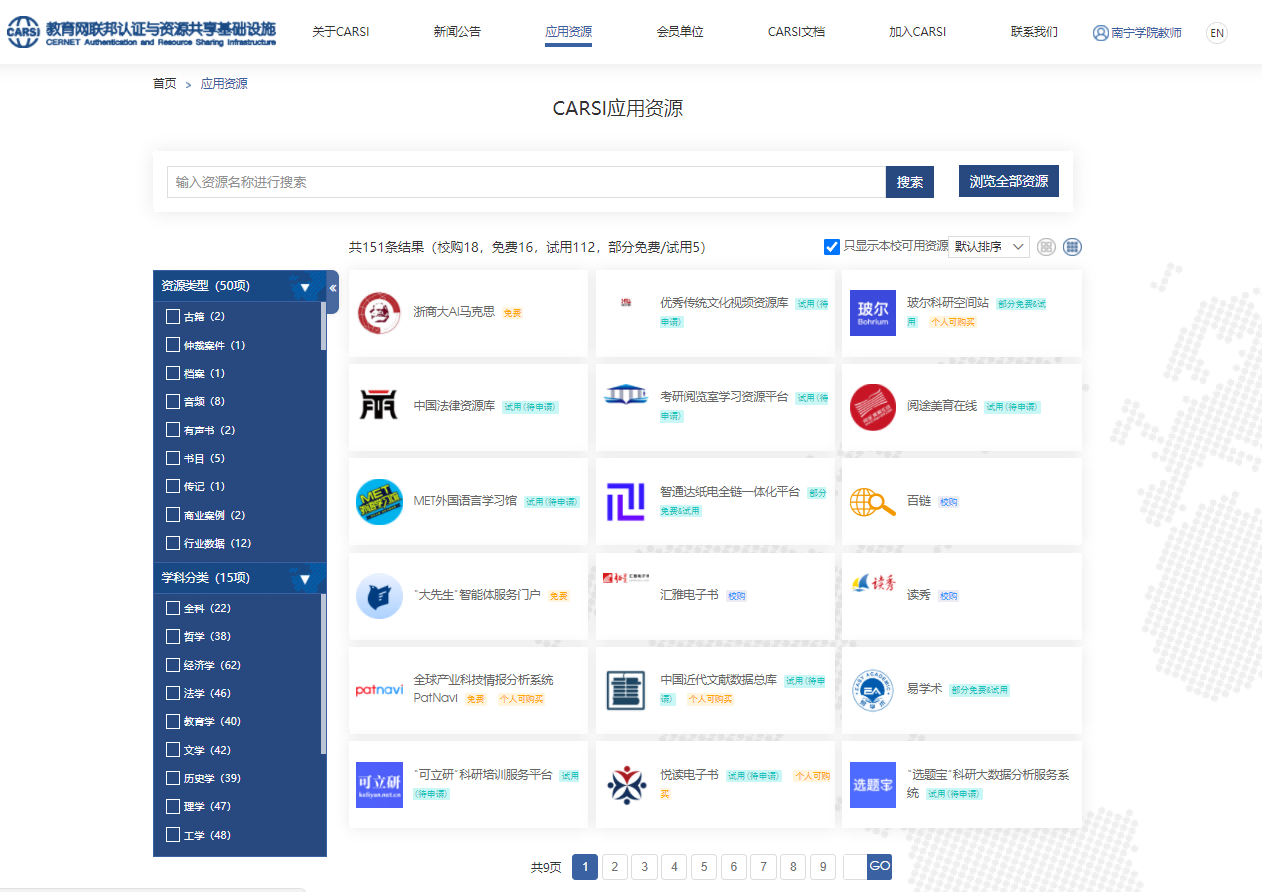Click the patnavi logo icon
The height and width of the screenshot is (892, 1262).
tap(380, 690)
